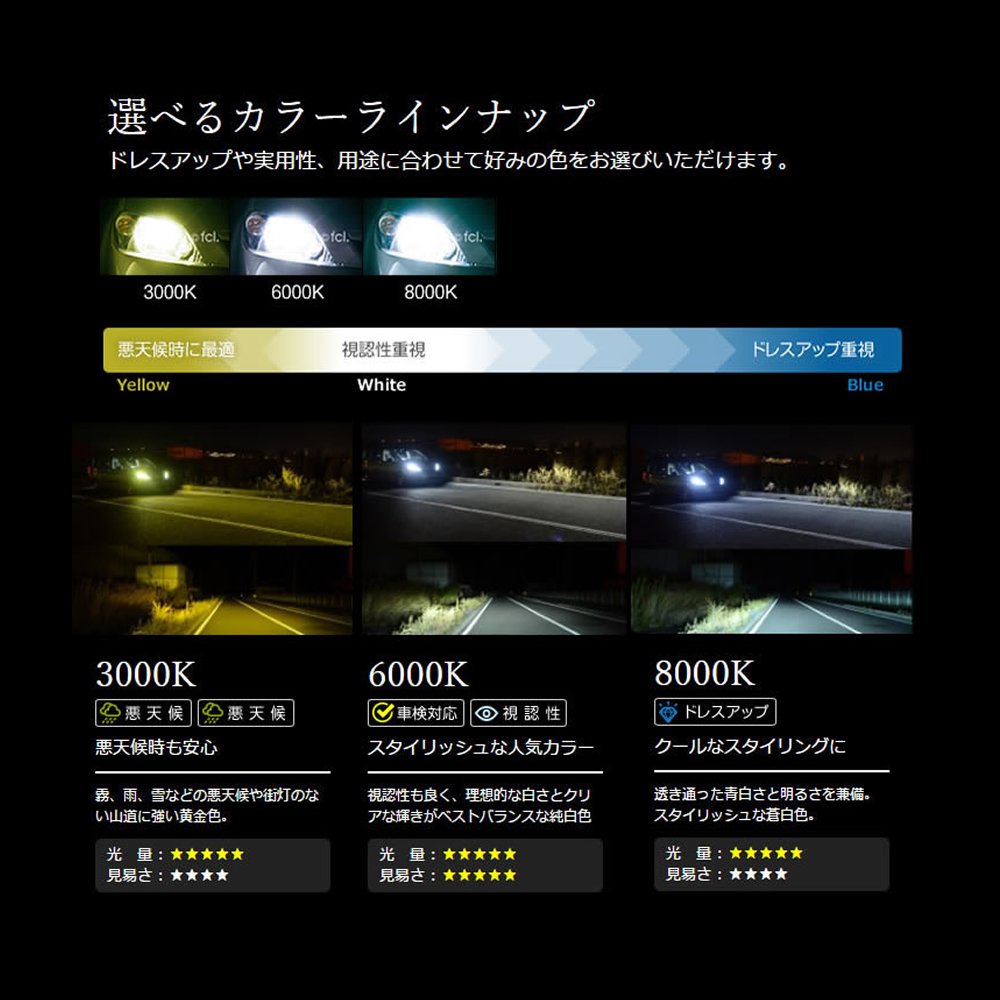Click the 6000K heading text
Image resolution: width=1000 pixels, height=1000 pixels.
pyautogui.click(x=418, y=674)
